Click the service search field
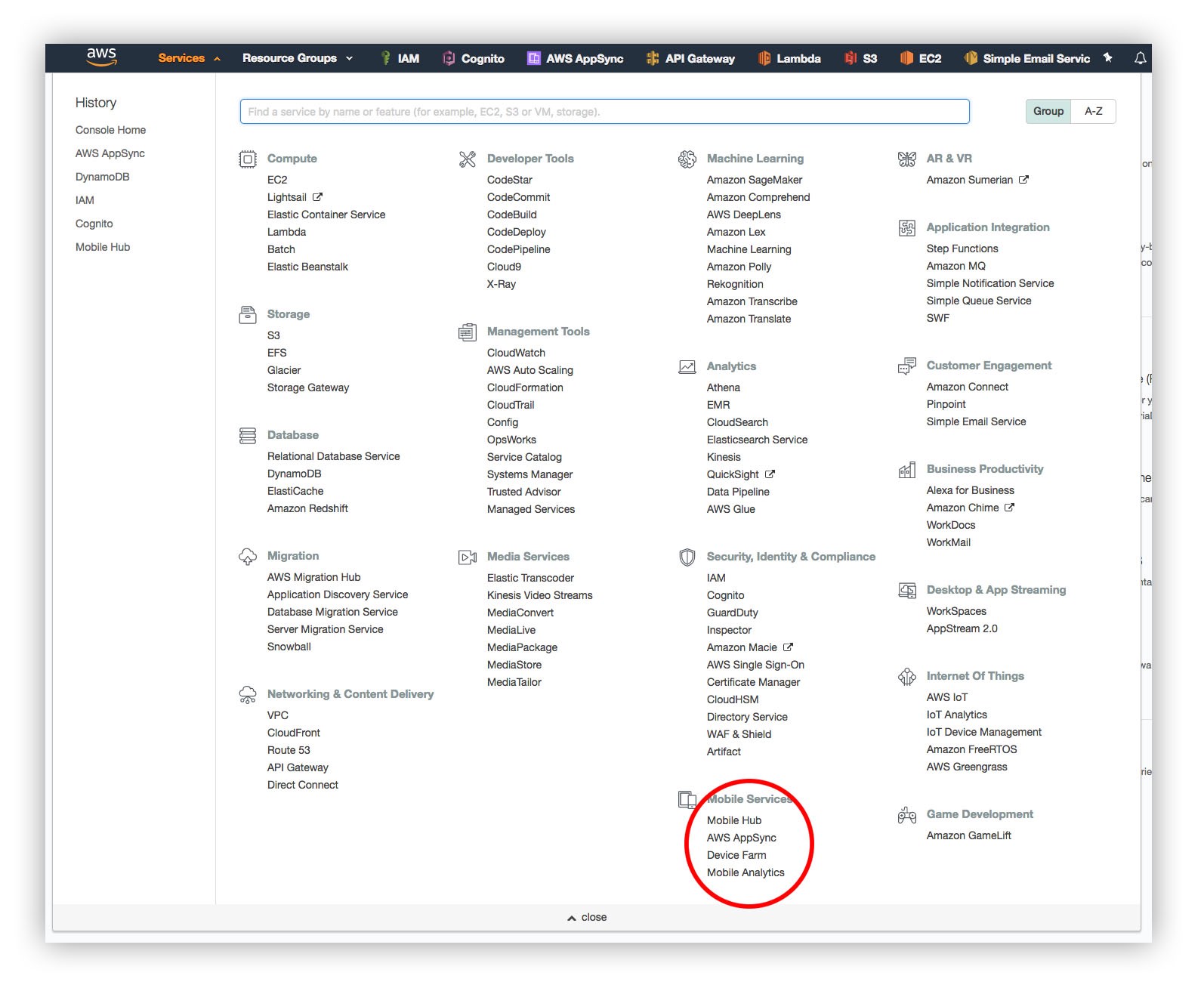The height and width of the screenshot is (988, 1204). 605,111
